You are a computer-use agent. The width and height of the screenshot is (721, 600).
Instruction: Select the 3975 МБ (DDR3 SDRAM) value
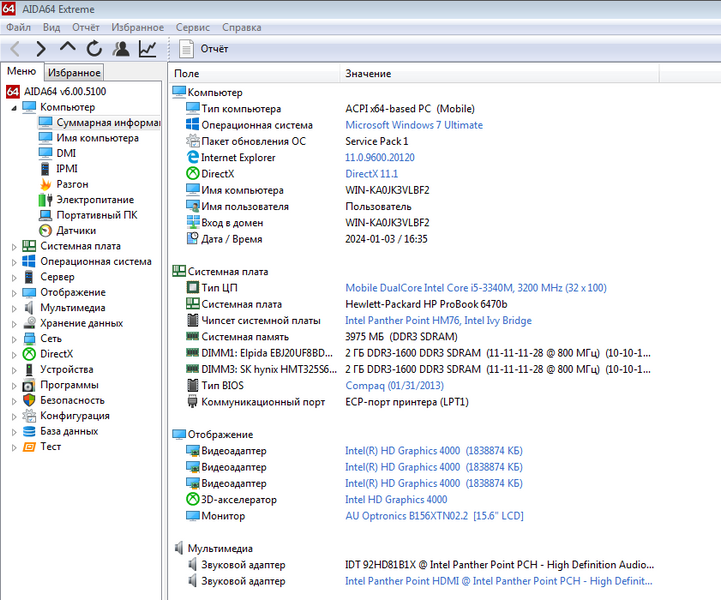pos(401,337)
